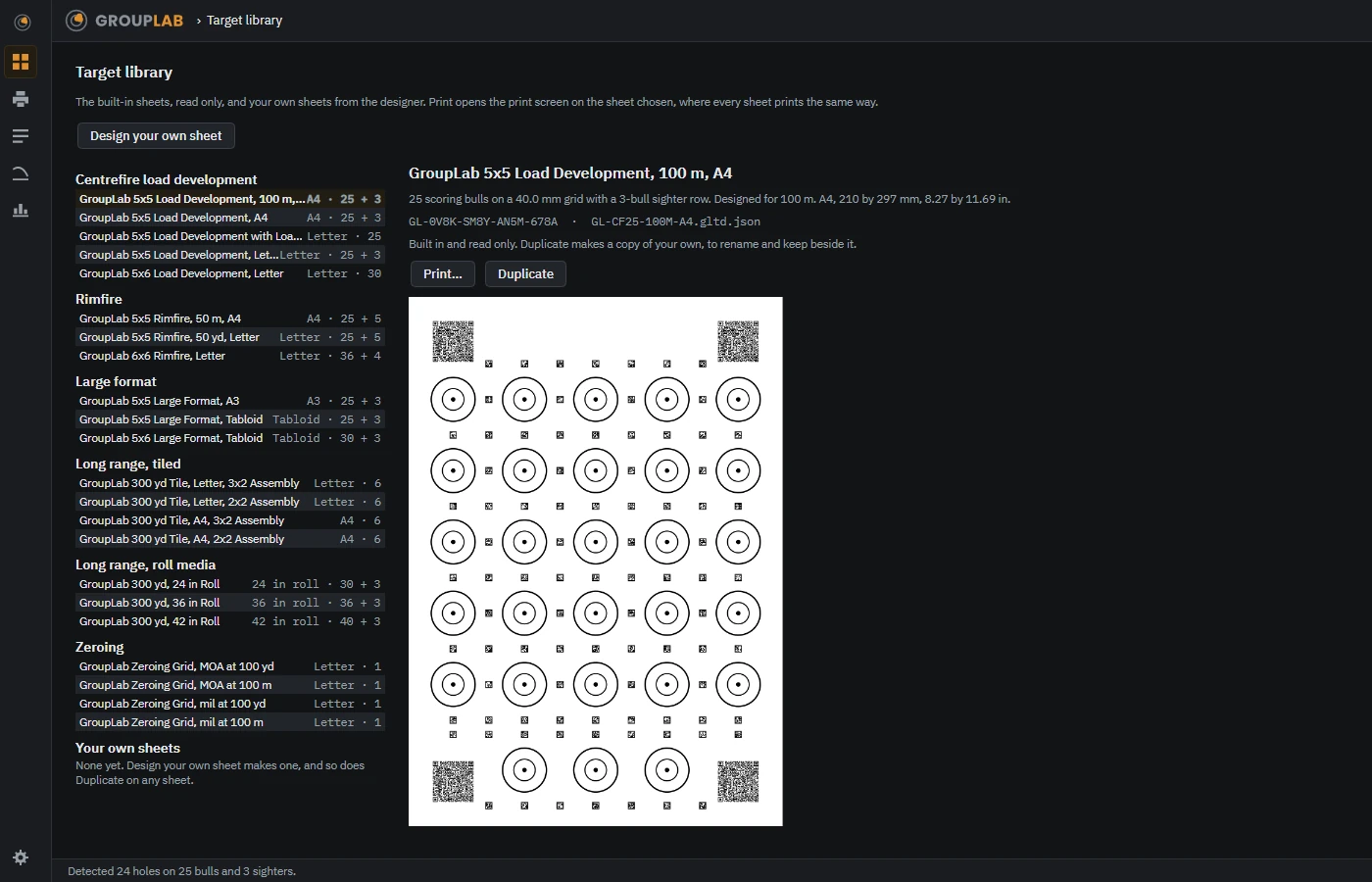Click the status bar text Detected 24 holes
Viewport: 1372px width, 882px height.
tap(181, 871)
